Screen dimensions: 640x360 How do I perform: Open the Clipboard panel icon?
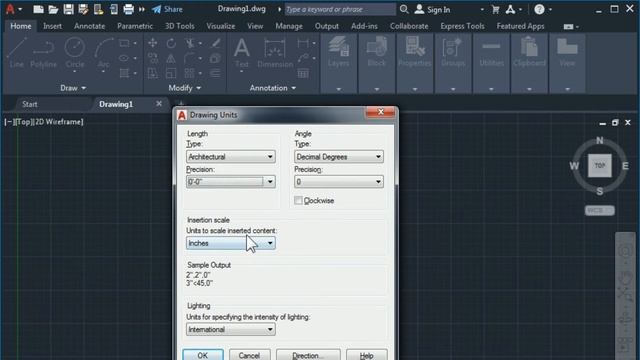(x=529, y=51)
